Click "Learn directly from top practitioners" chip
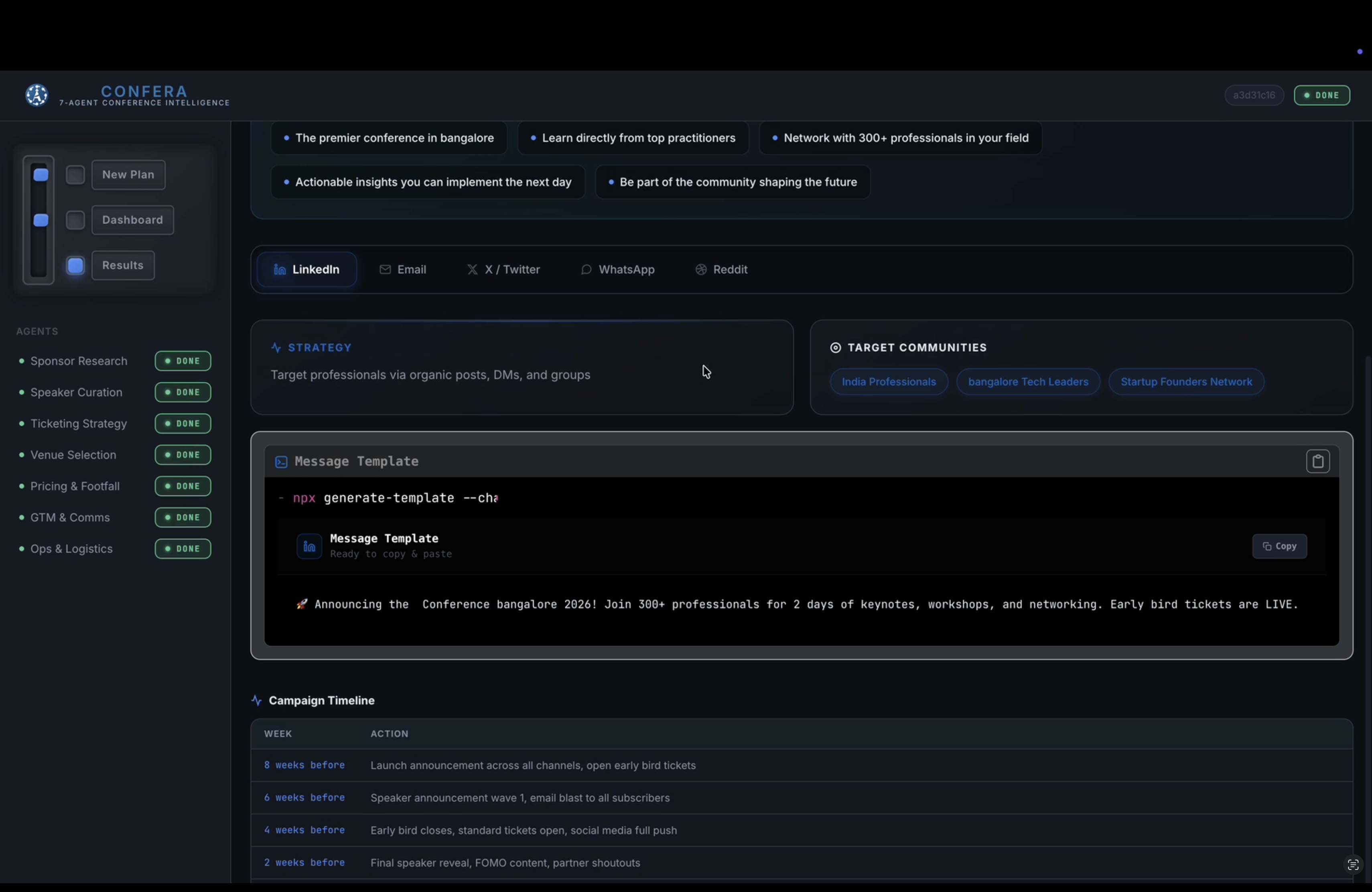This screenshot has width=1372, height=892. point(633,138)
